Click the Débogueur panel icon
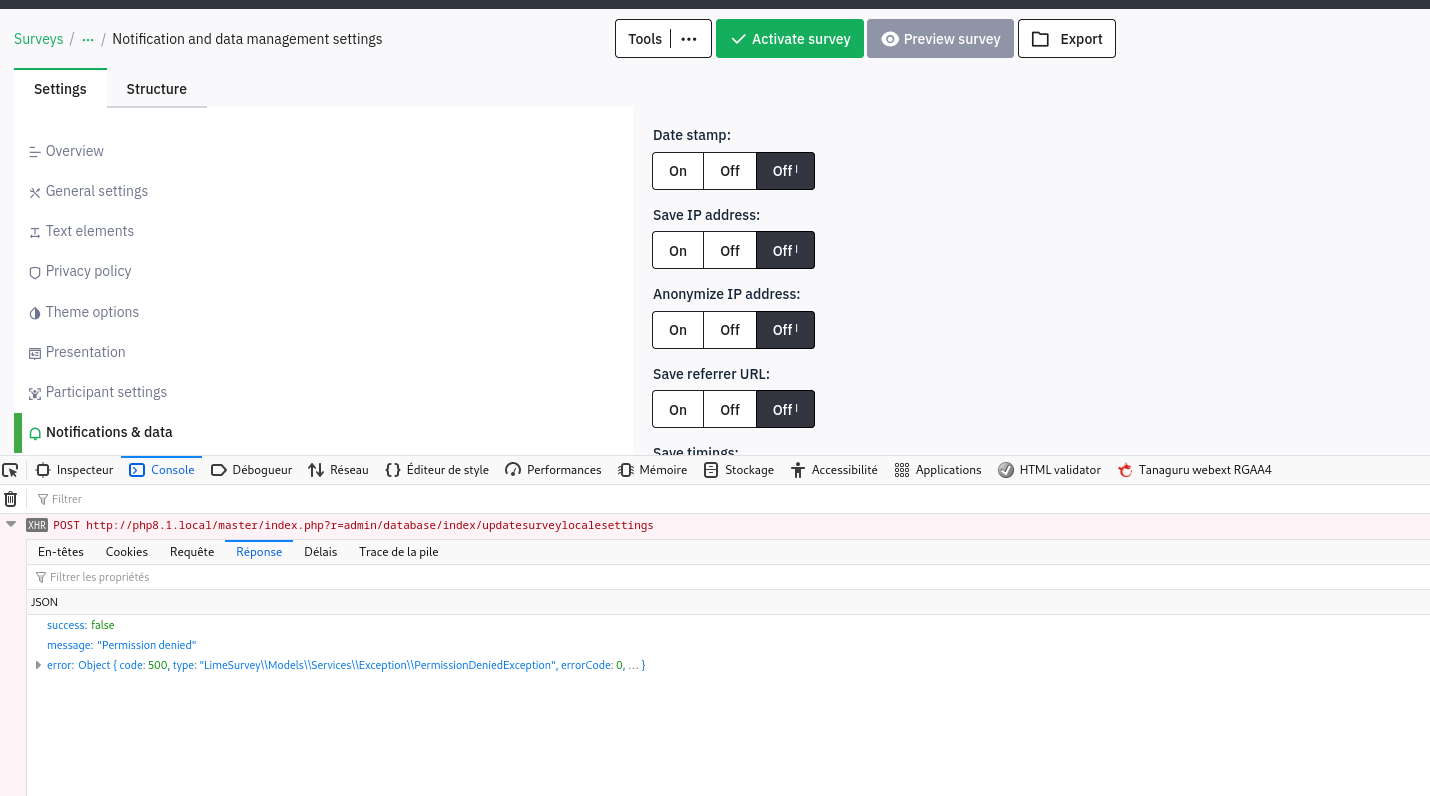The width and height of the screenshot is (1430, 796). point(219,470)
